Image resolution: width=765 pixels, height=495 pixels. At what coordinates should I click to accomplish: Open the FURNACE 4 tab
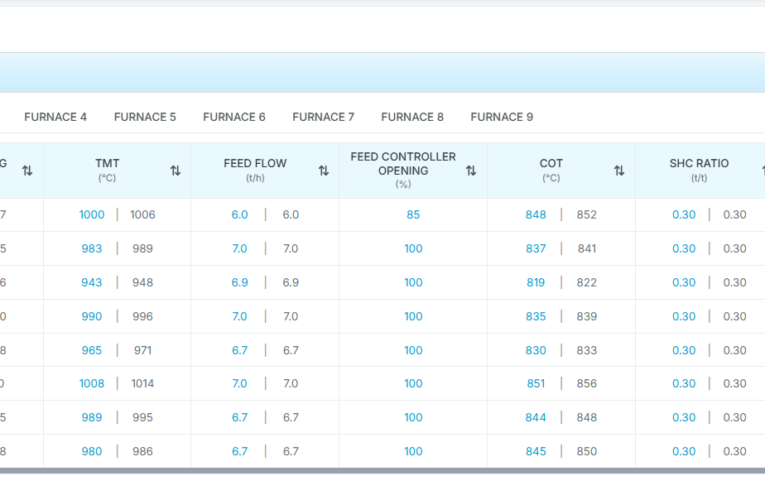point(55,117)
